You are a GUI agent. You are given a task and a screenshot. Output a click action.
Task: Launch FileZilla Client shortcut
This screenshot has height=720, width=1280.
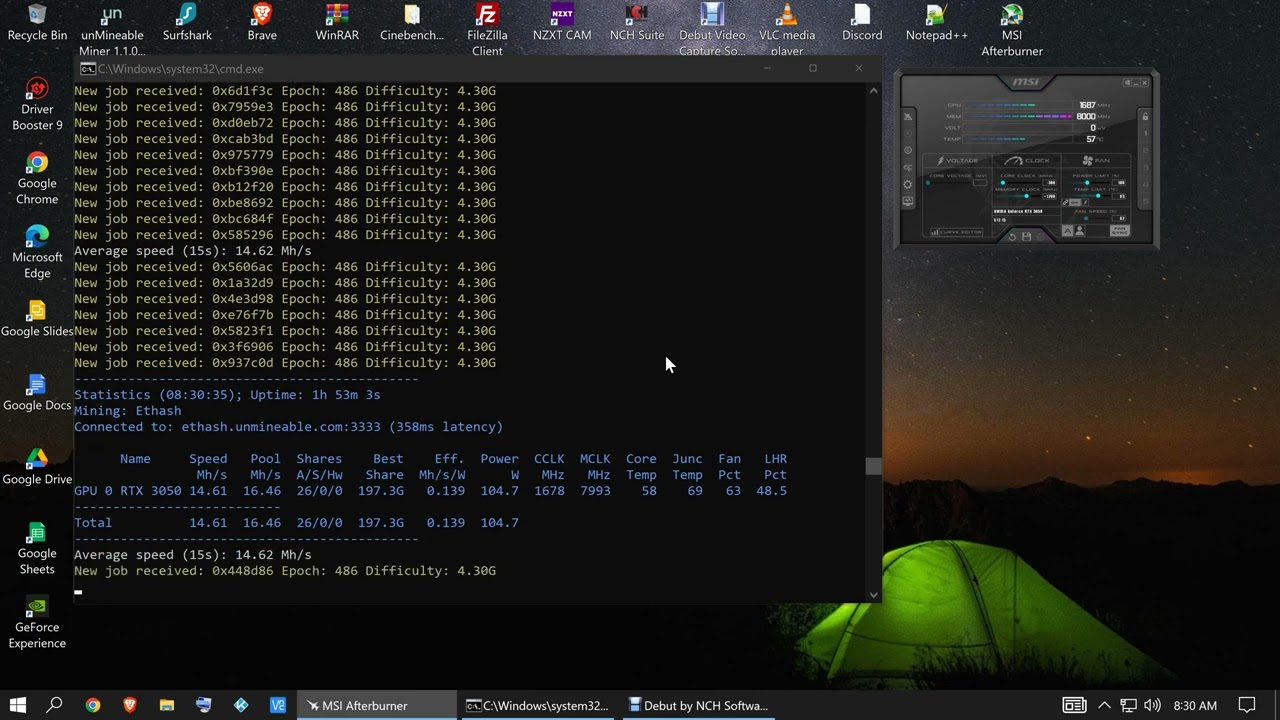(x=487, y=30)
